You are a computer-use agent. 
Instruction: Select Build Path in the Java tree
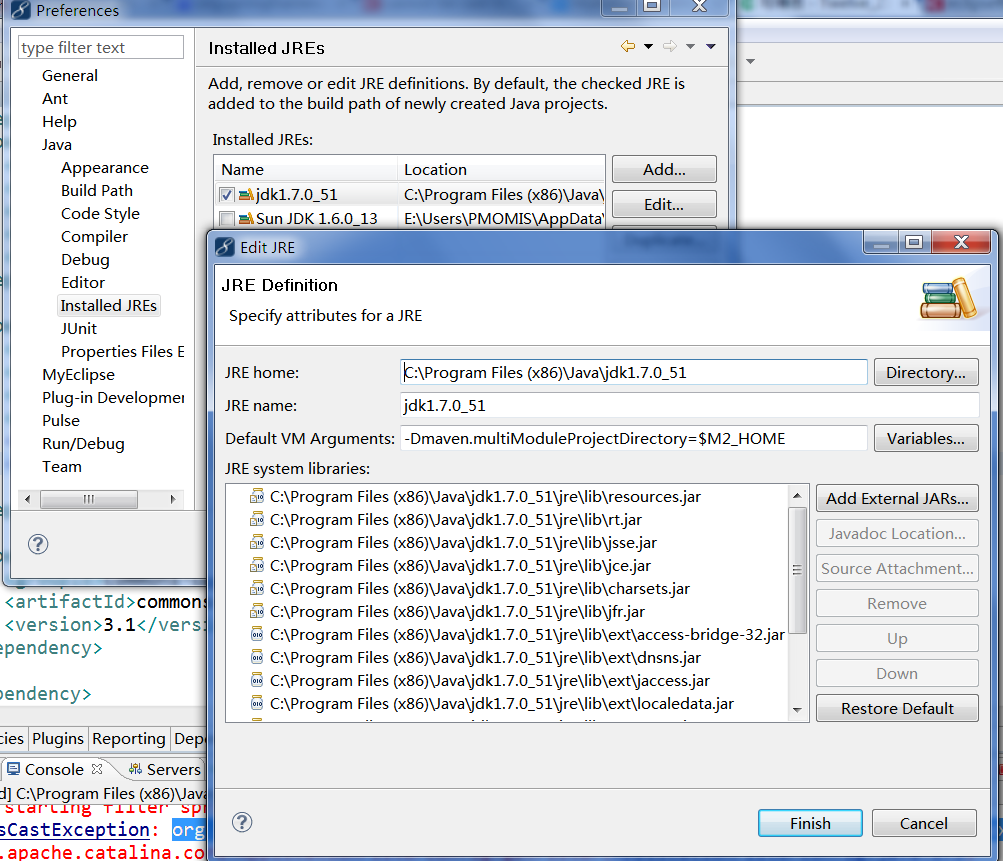tap(96, 190)
